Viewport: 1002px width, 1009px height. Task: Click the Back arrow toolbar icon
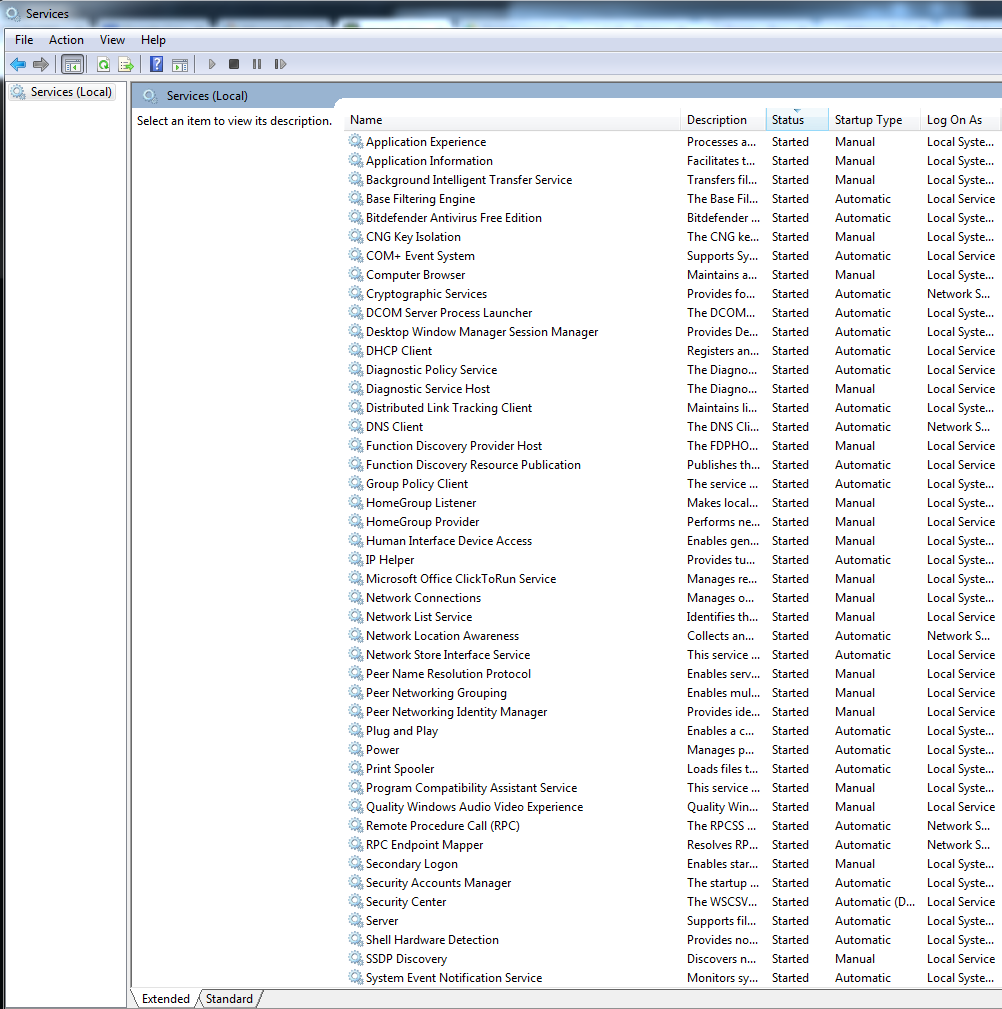coord(18,64)
